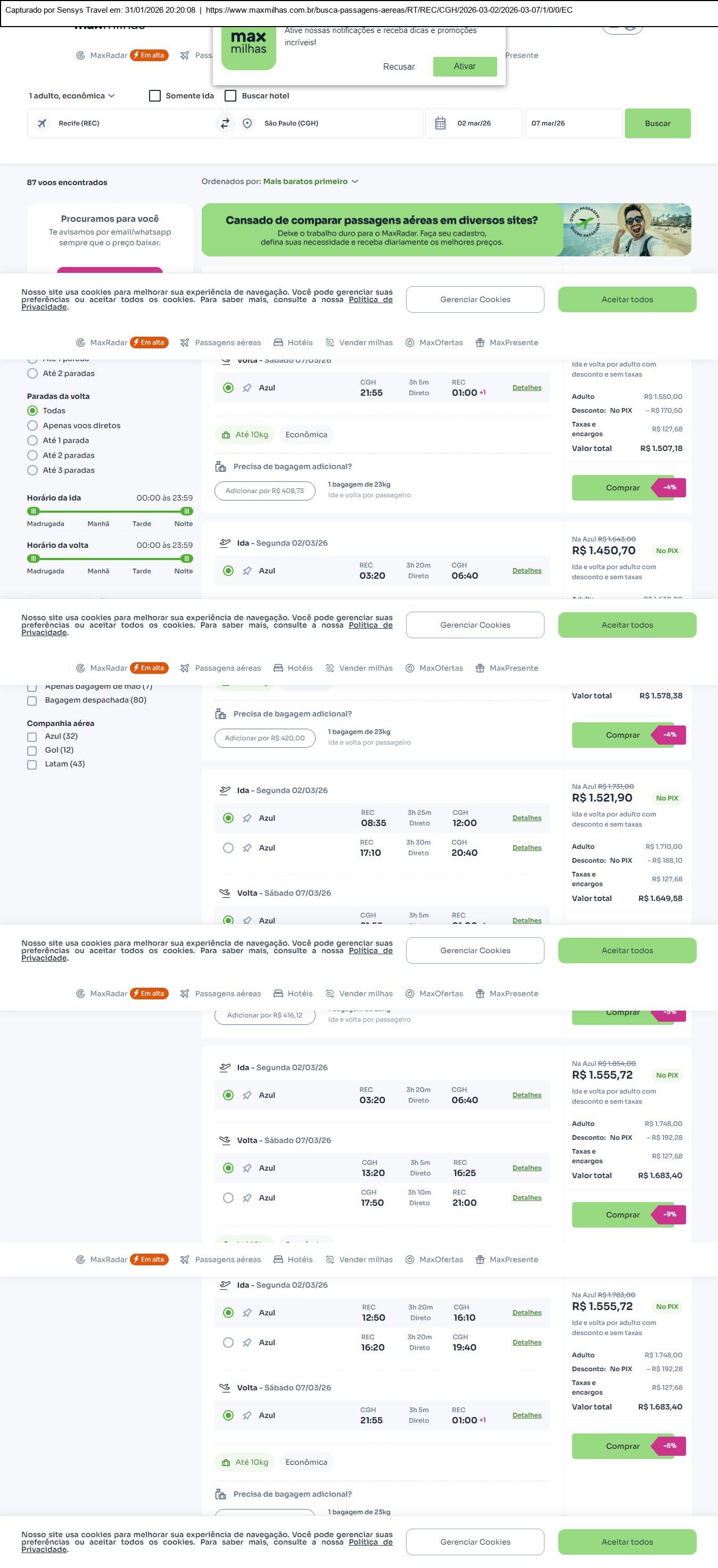Click 'Ativar' to enable notifications
718x1568 pixels.
pyautogui.click(x=465, y=66)
